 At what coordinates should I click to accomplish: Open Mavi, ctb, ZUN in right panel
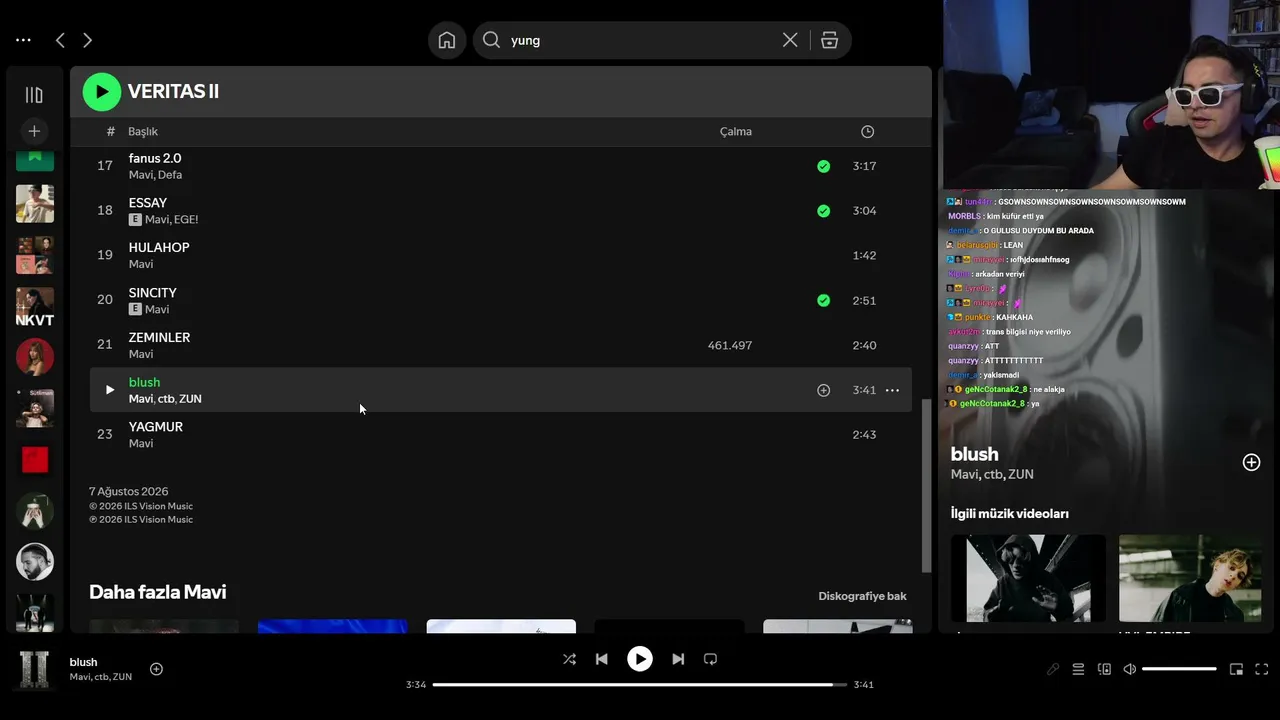point(992,474)
